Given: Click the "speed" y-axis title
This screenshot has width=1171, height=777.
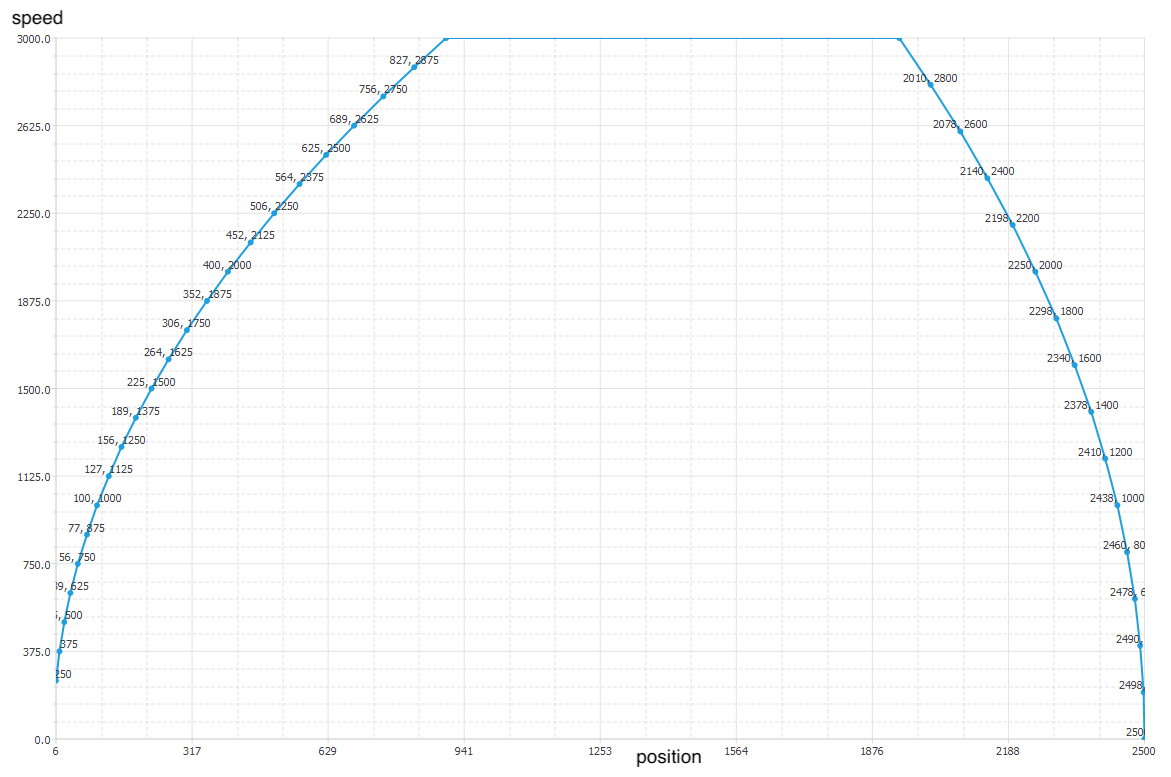Looking at the screenshot, I should (37, 17).
